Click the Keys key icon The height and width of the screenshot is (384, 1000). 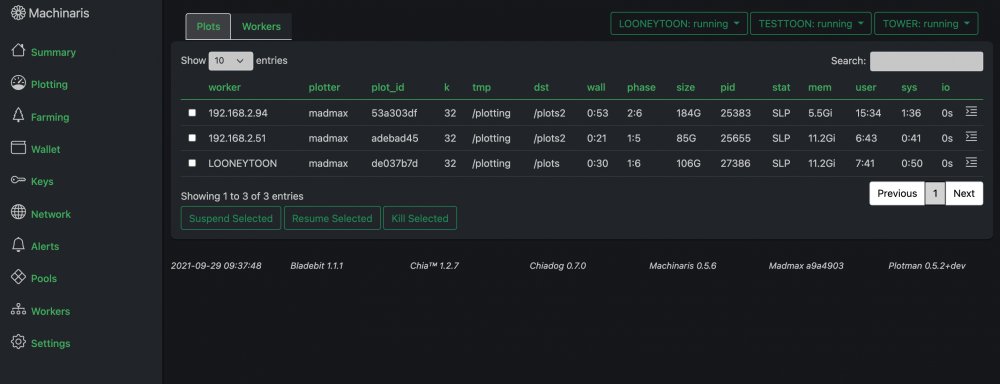tap(18, 181)
